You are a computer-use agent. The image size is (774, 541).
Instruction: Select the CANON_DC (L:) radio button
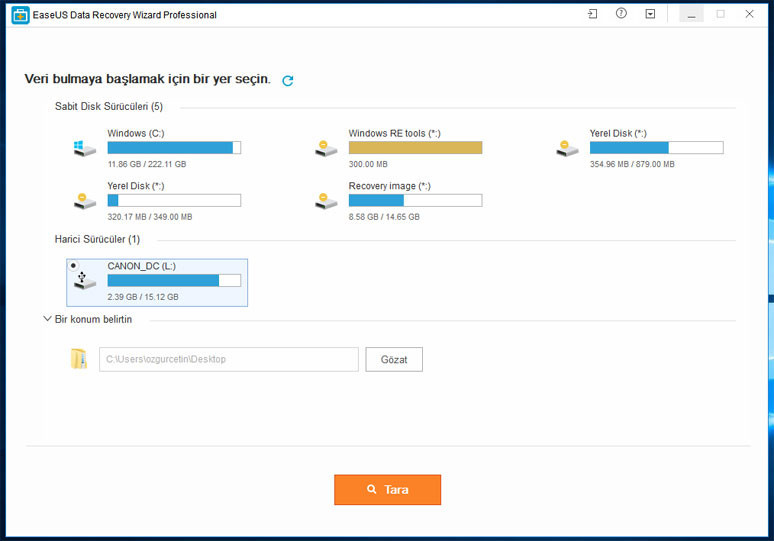pos(73,266)
